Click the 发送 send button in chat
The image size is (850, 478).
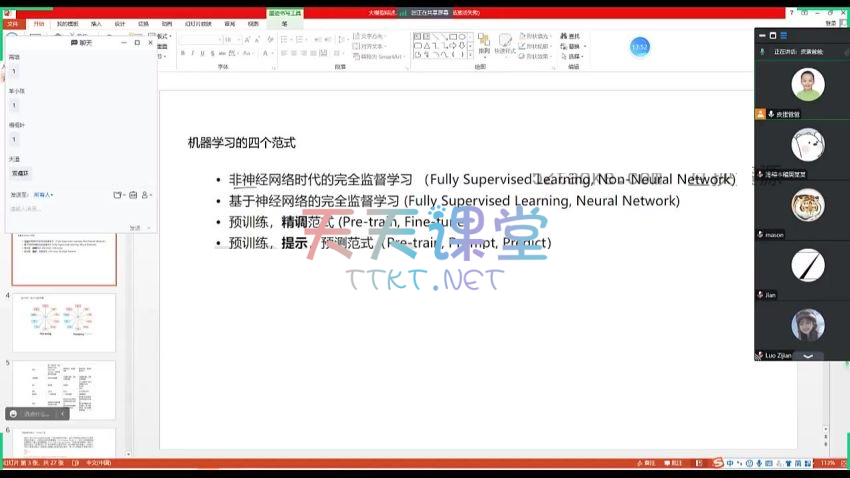[x=135, y=228]
